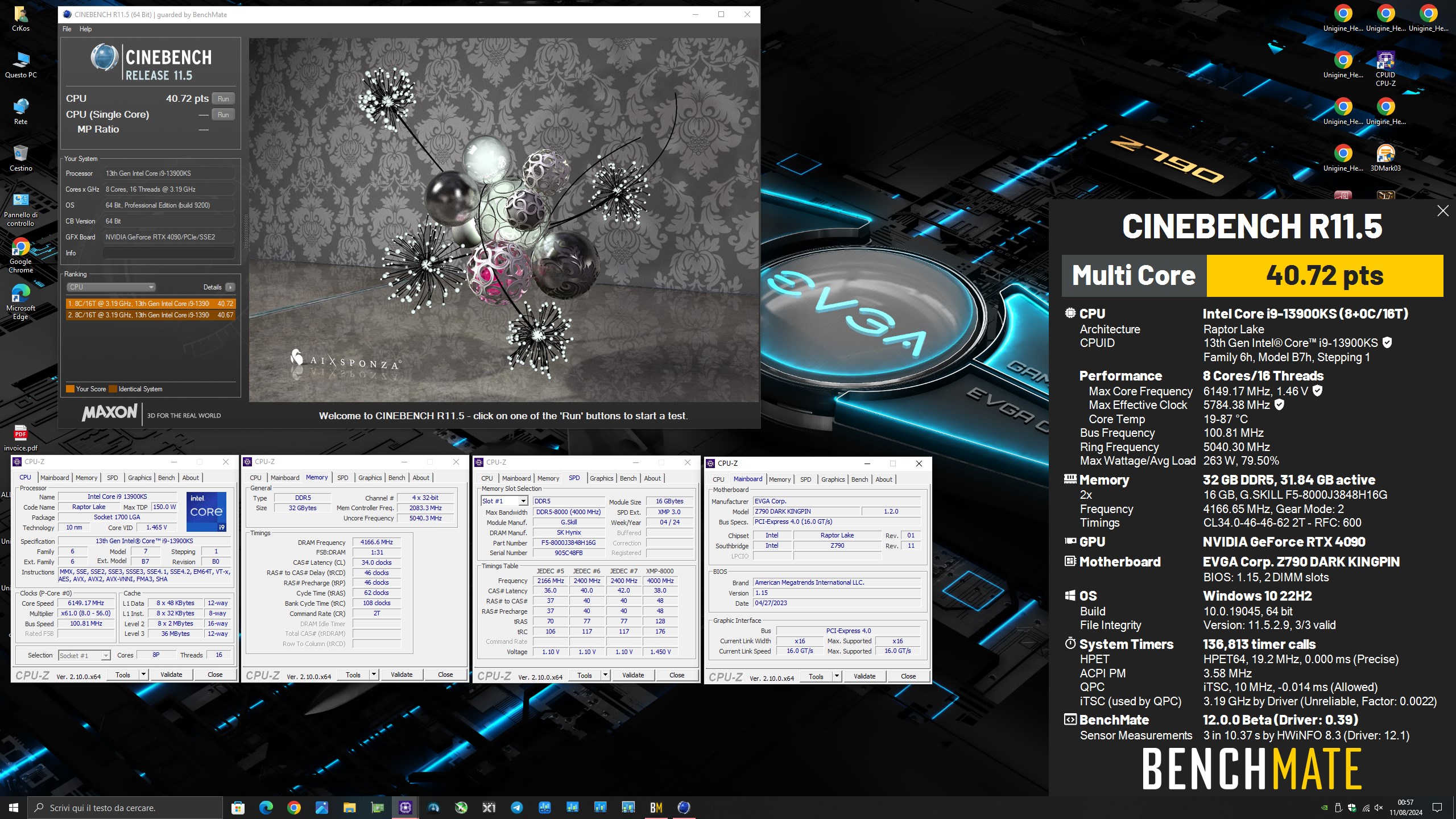Open Edge from the taskbar

pos(266,808)
